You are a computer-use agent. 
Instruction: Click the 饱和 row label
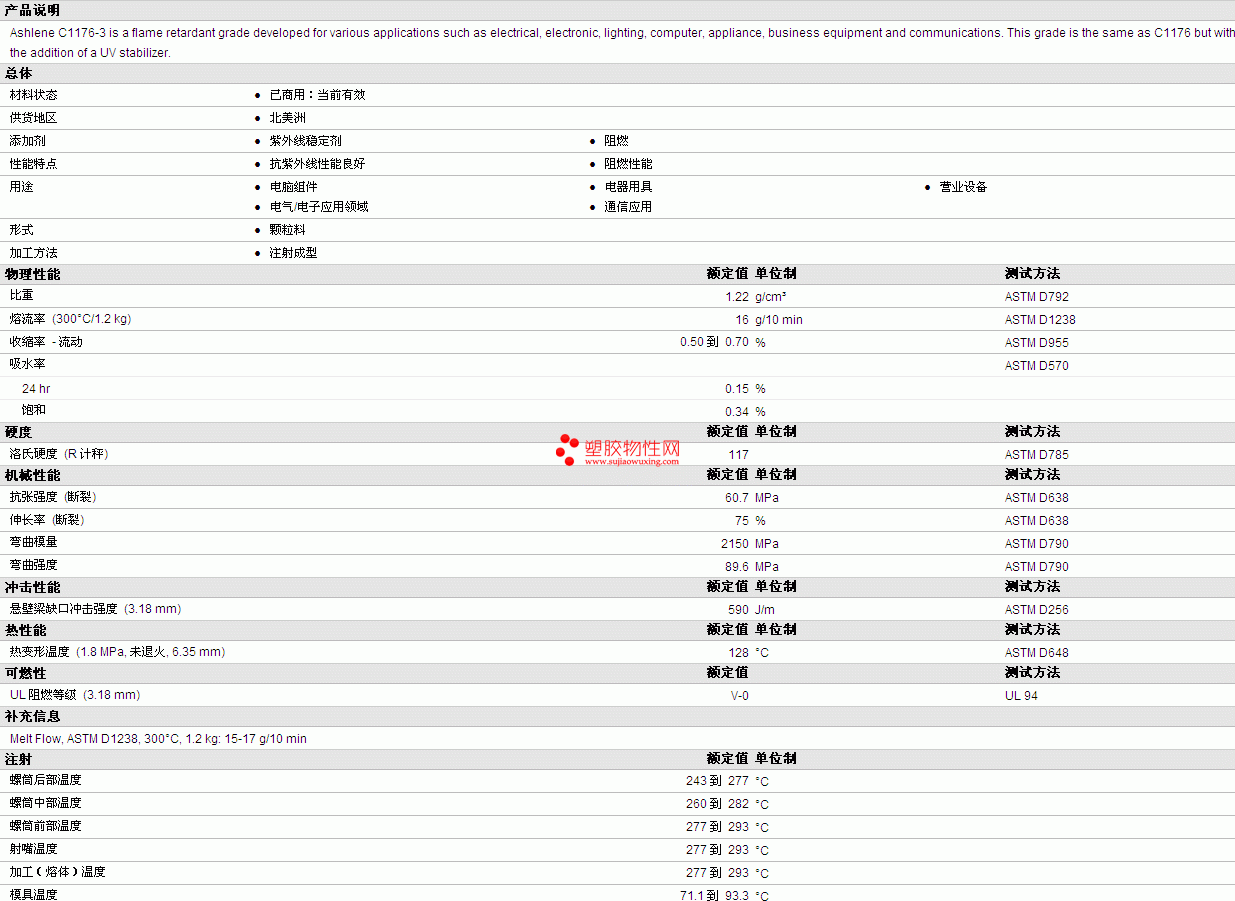(34, 411)
